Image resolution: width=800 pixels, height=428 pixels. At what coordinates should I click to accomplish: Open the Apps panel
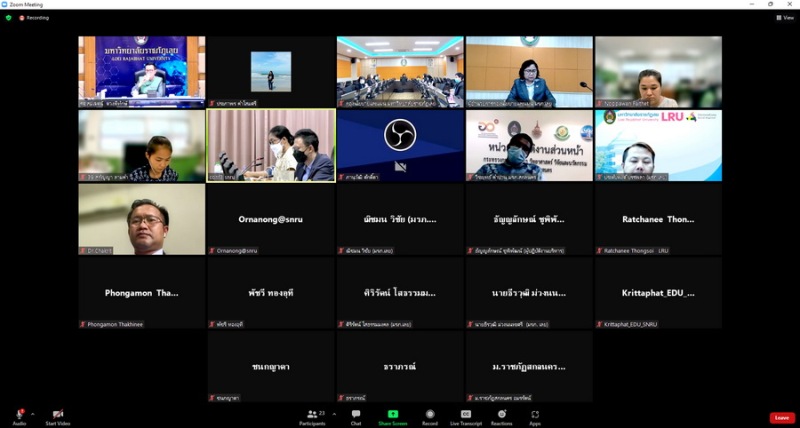(x=535, y=415)
